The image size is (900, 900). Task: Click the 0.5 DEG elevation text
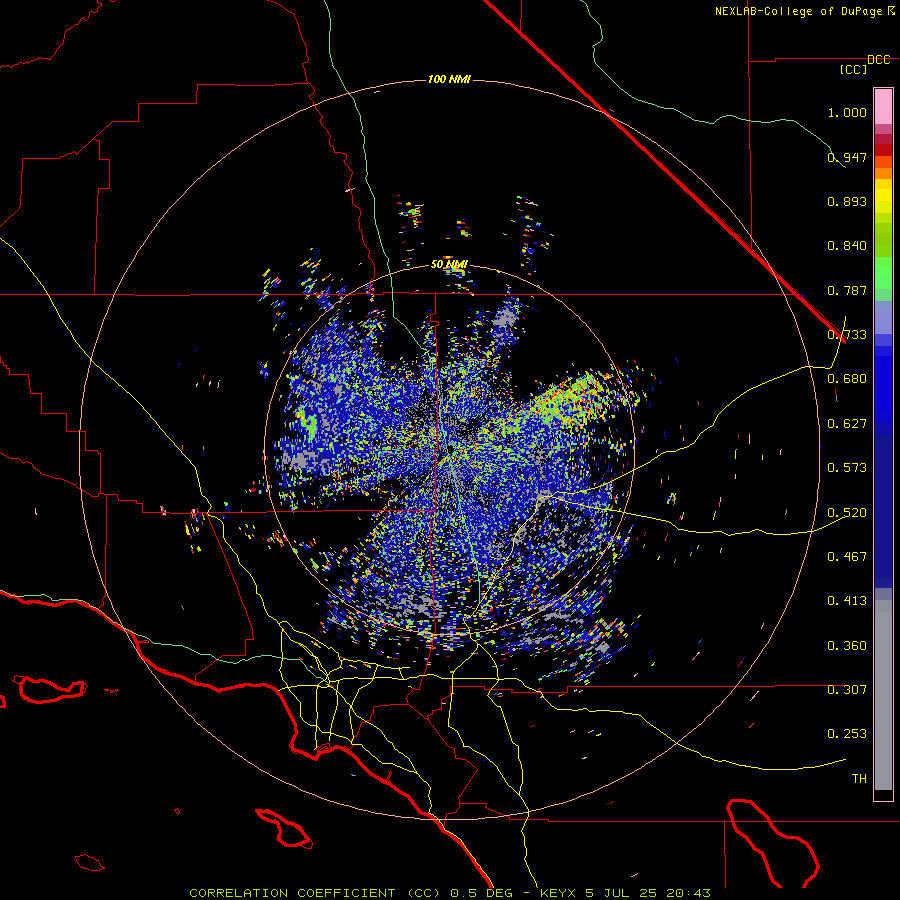click(481, 893)
